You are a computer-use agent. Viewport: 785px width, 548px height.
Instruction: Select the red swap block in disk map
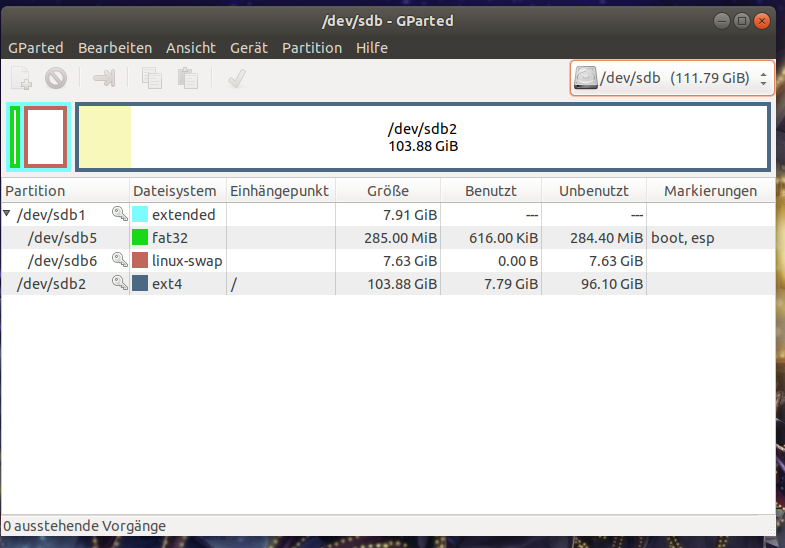point(46,137)
